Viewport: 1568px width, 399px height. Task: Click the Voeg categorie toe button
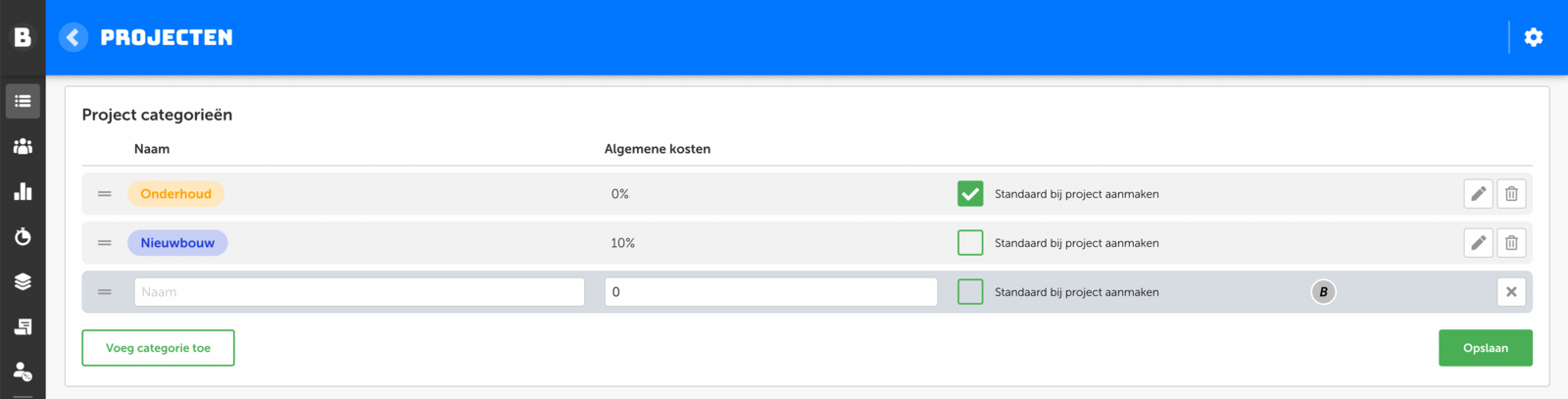tap(158, 348)
